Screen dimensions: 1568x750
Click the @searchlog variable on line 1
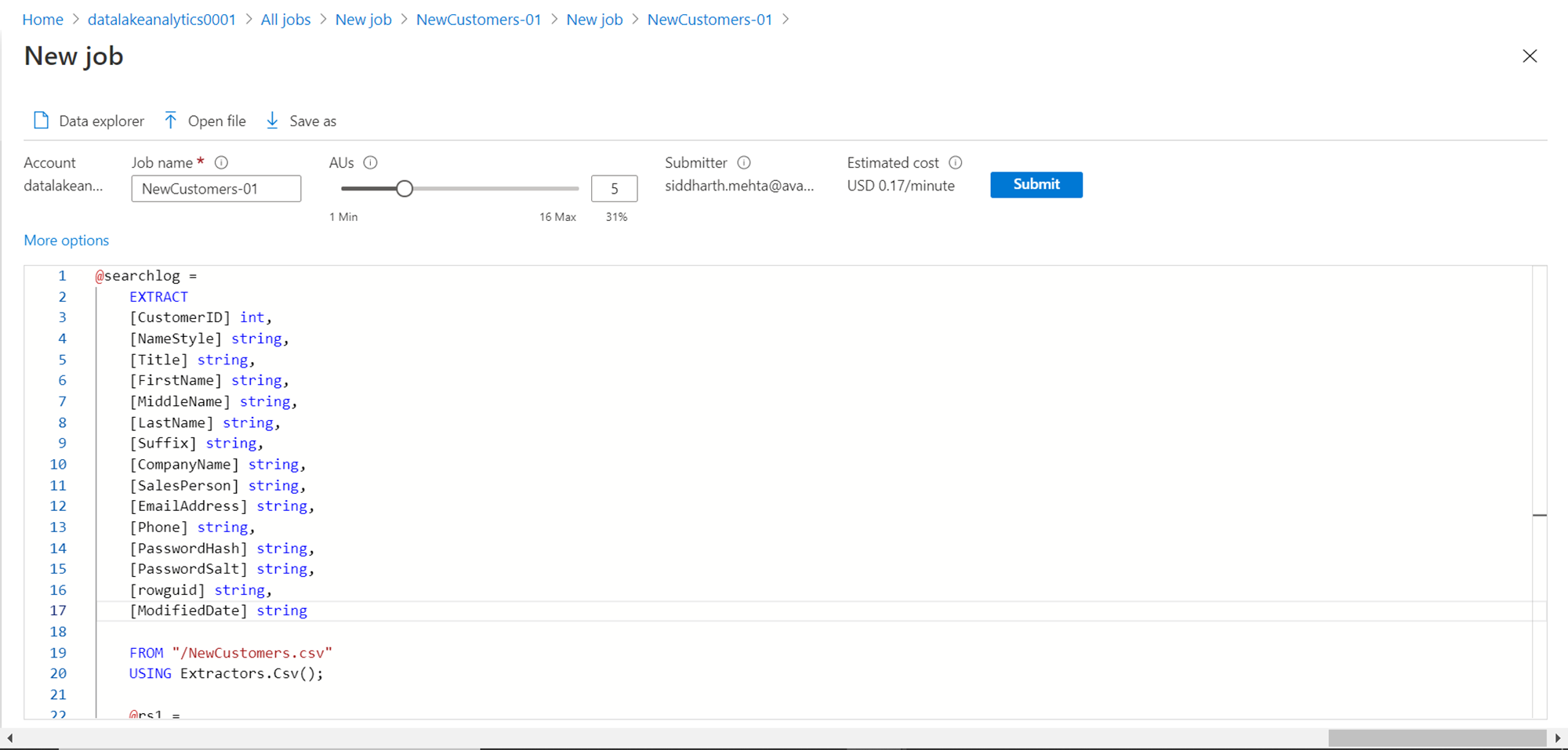138,276
